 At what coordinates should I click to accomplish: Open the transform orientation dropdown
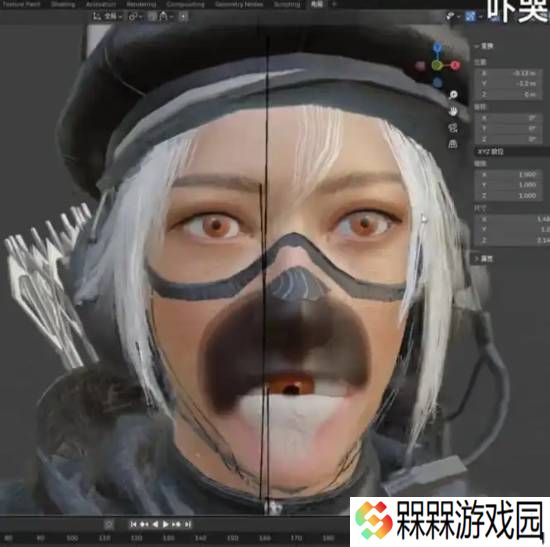pos(107,16)
